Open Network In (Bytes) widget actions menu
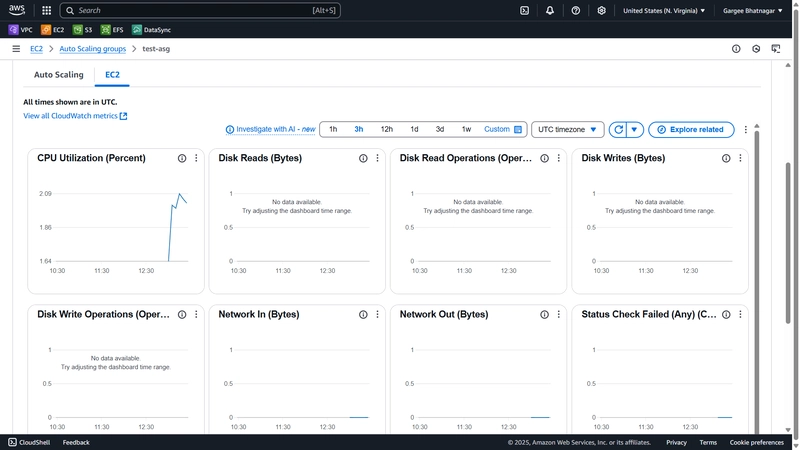 [378, 315]
